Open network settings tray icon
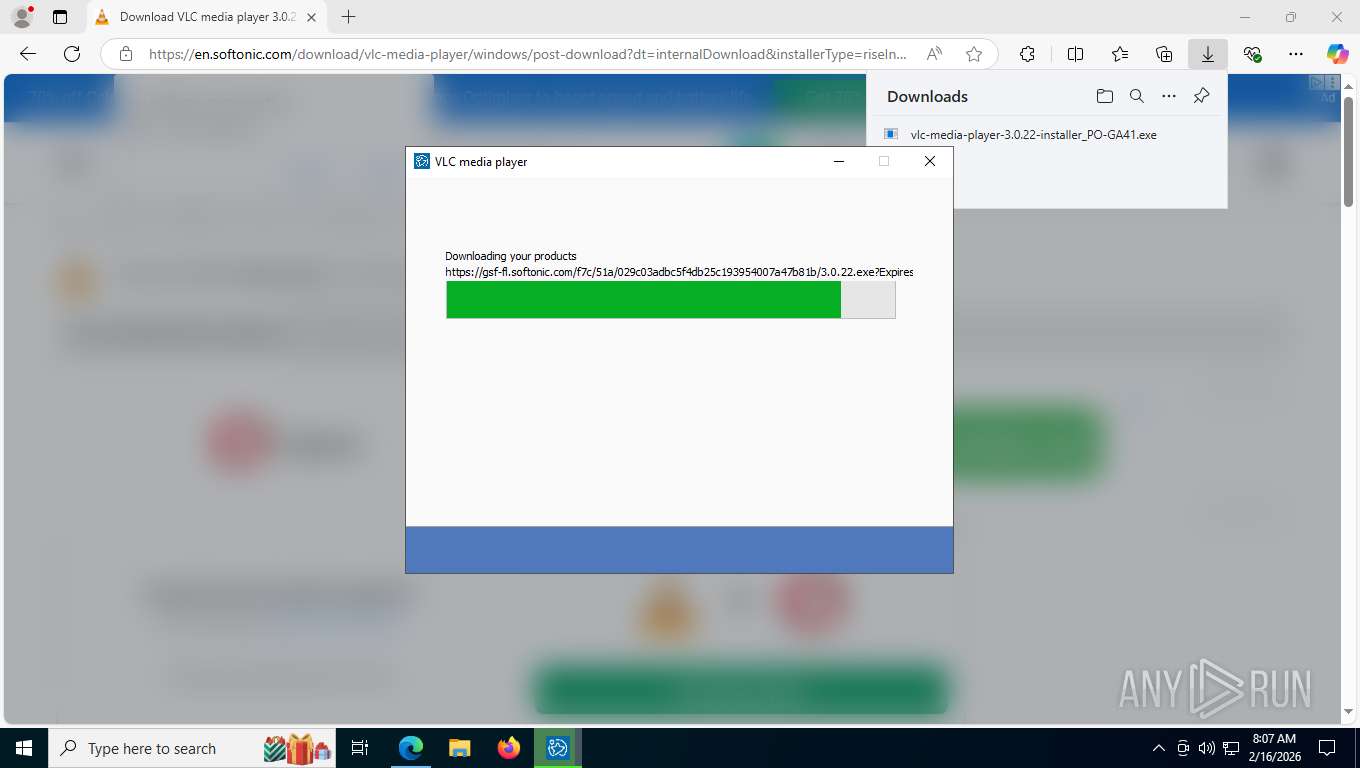Viewport: 1360px width, 768px height. [x=1231, y=748]
